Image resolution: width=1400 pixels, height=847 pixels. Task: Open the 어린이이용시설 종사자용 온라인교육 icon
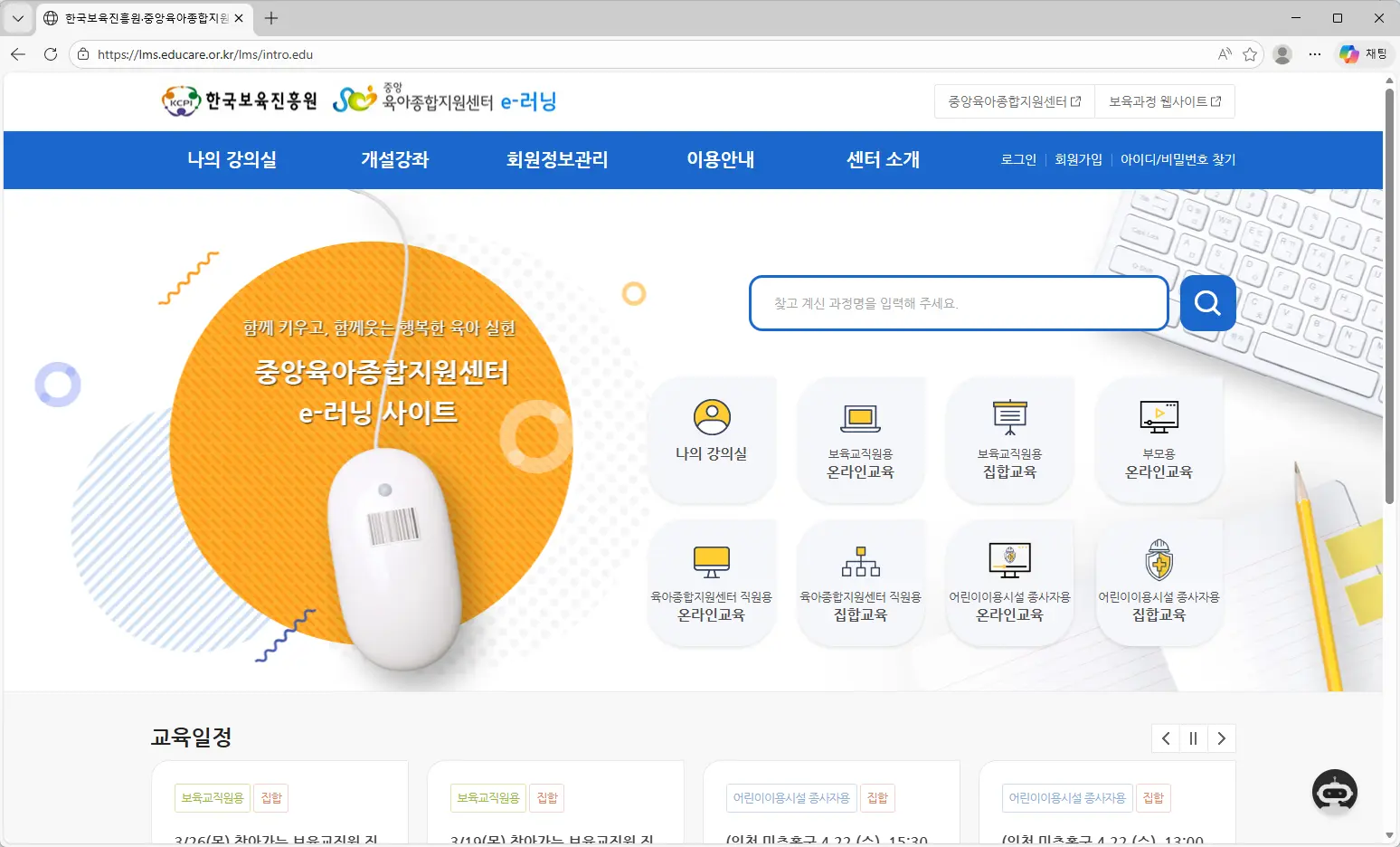click(1009, 582)
